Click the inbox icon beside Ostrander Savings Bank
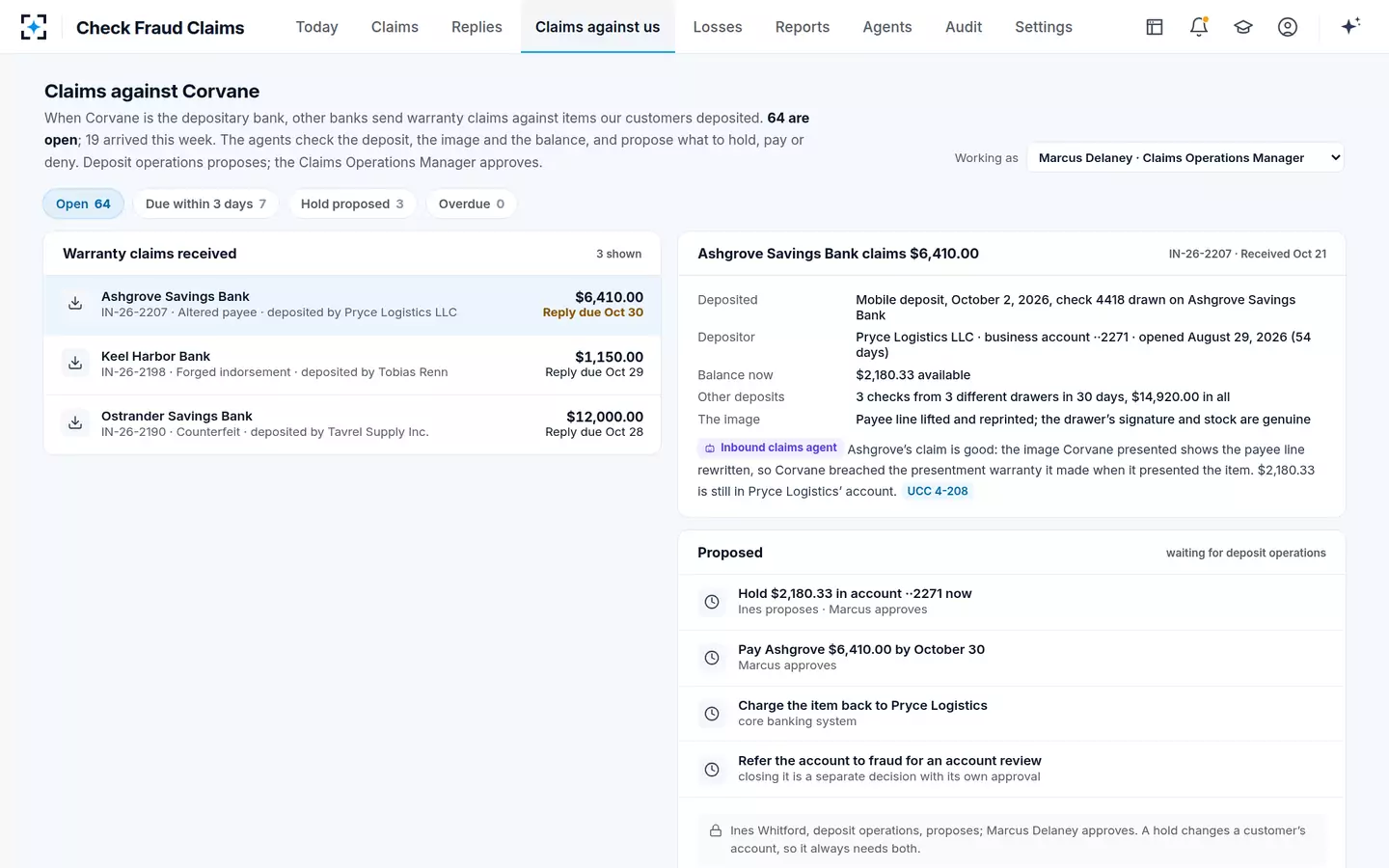Viewport: 1389px width, 868px height. [x=75, y=423]
